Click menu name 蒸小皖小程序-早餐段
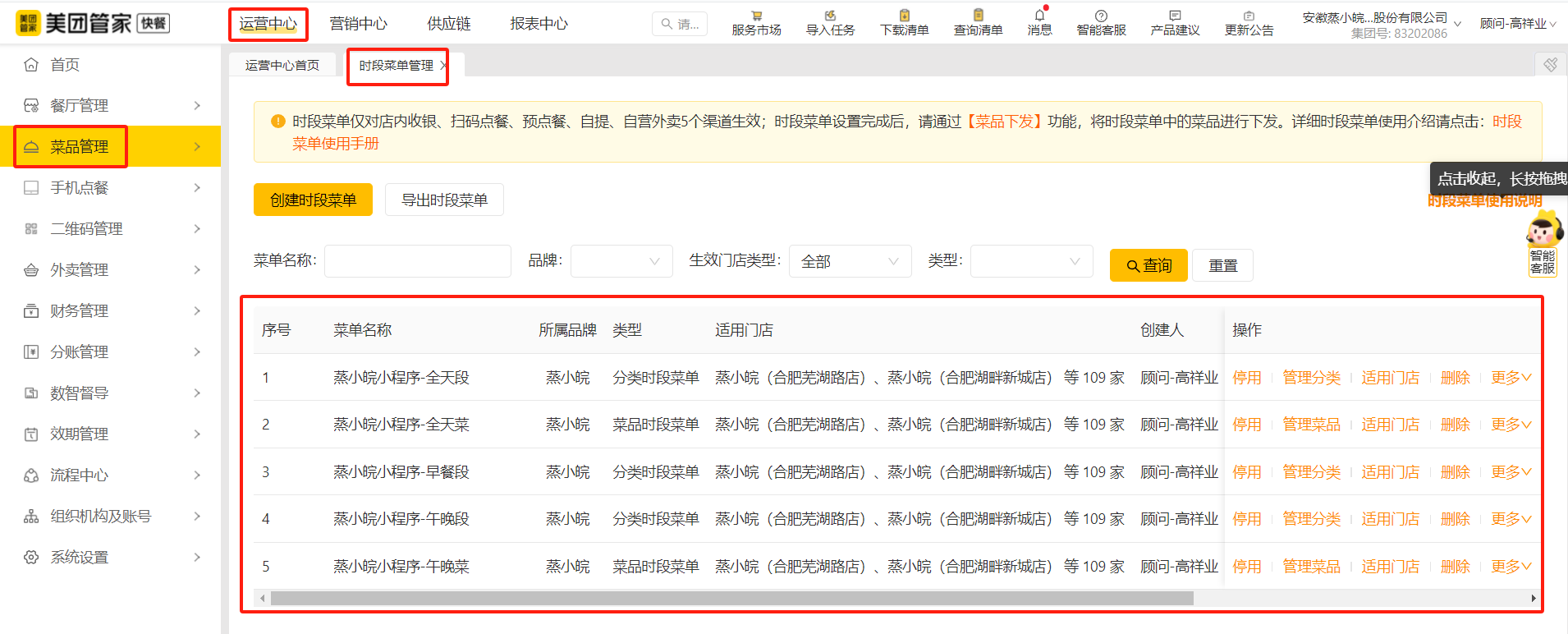 pos(401,472)
